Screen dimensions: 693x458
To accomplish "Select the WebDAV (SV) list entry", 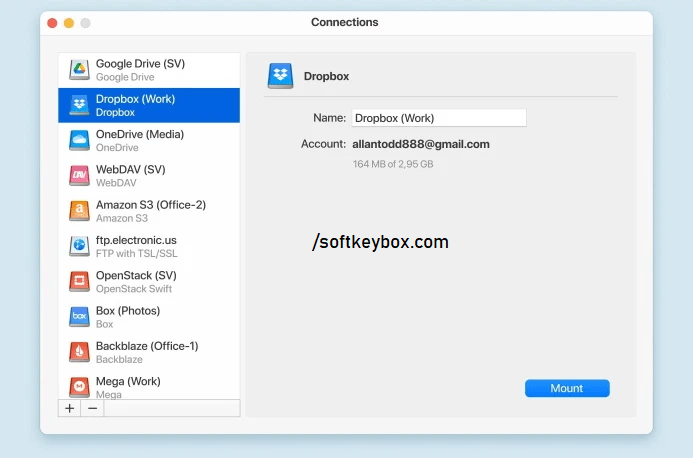I will (x=150, y=176).
